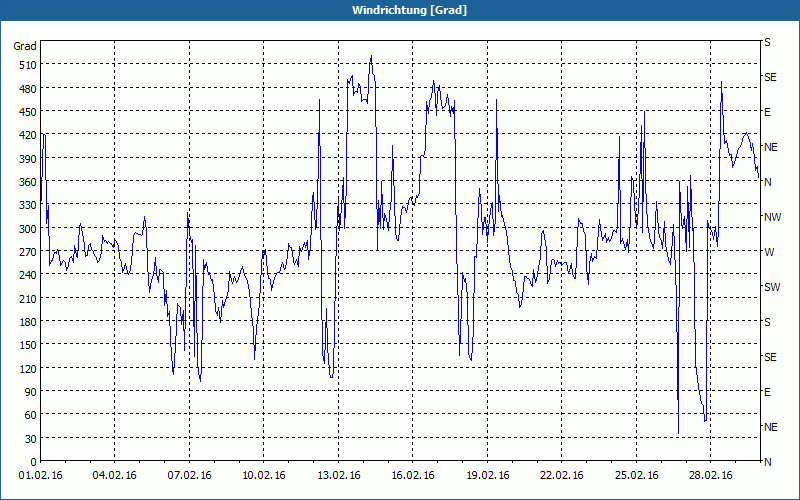Click the 22.02.16 date label
Screen dimensions: 800x500
[x=562, y=476]
